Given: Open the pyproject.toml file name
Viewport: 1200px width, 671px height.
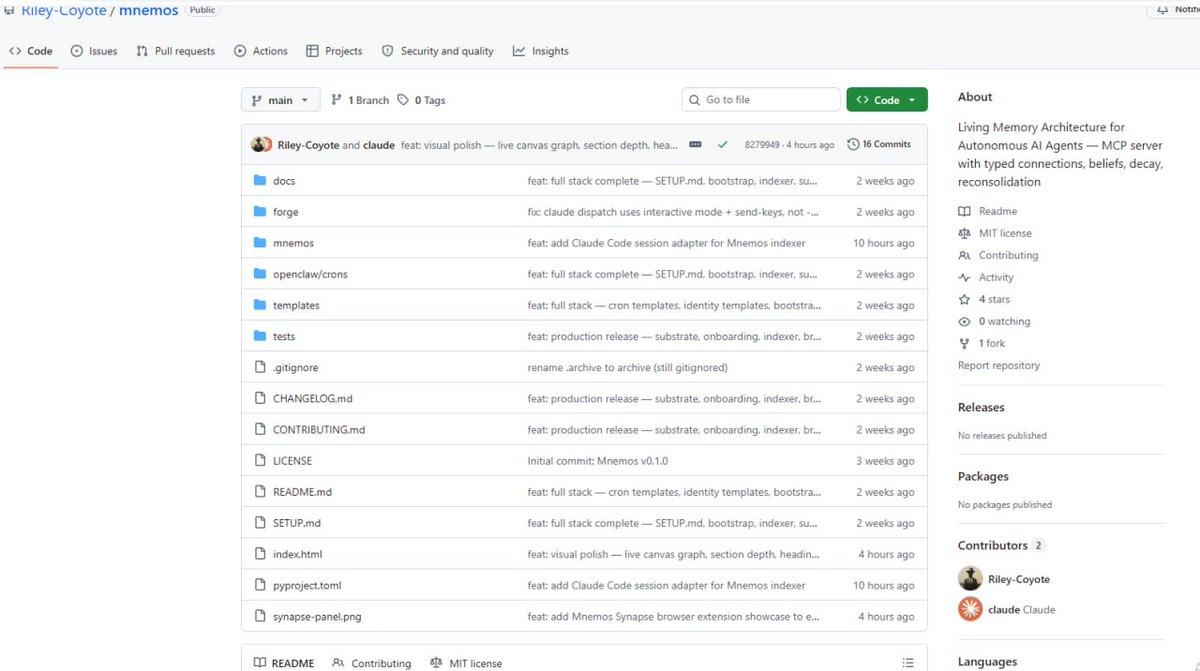Looking at the screenshot, I should tap(307, 585).
